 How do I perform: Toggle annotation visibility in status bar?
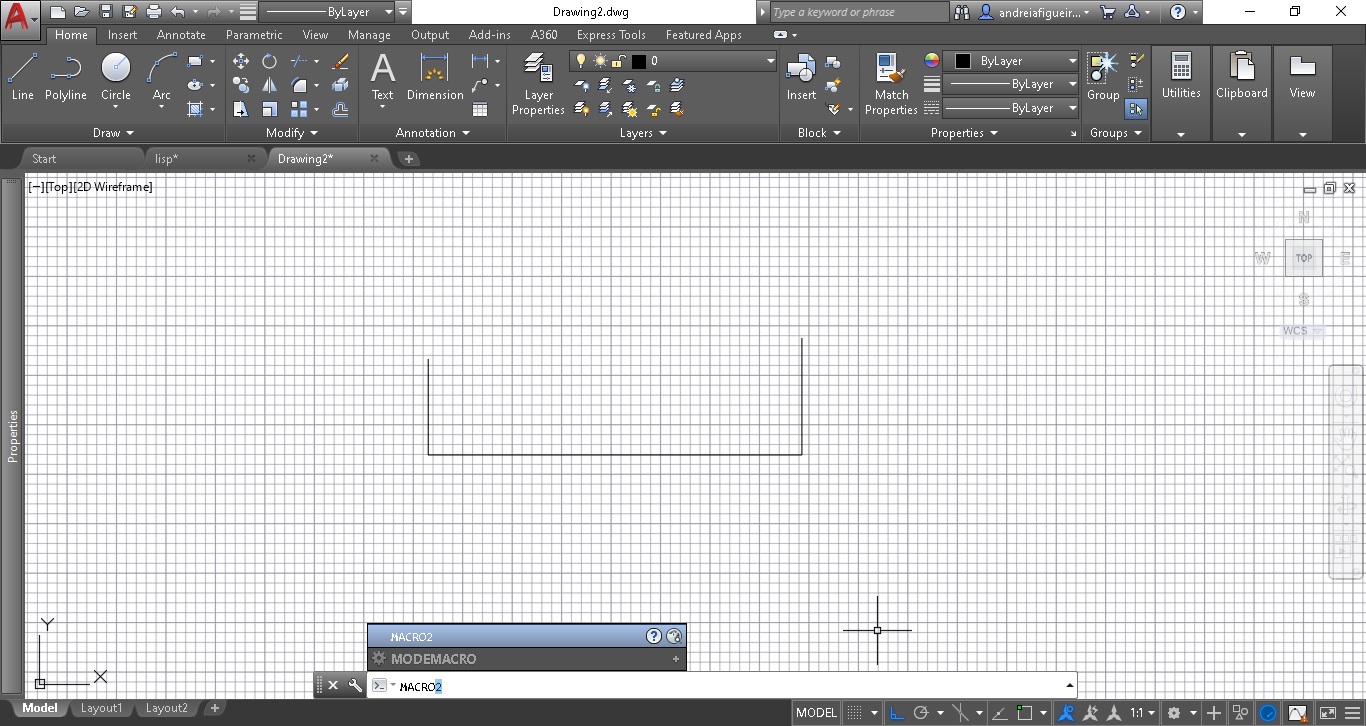tap(1067, 713)
